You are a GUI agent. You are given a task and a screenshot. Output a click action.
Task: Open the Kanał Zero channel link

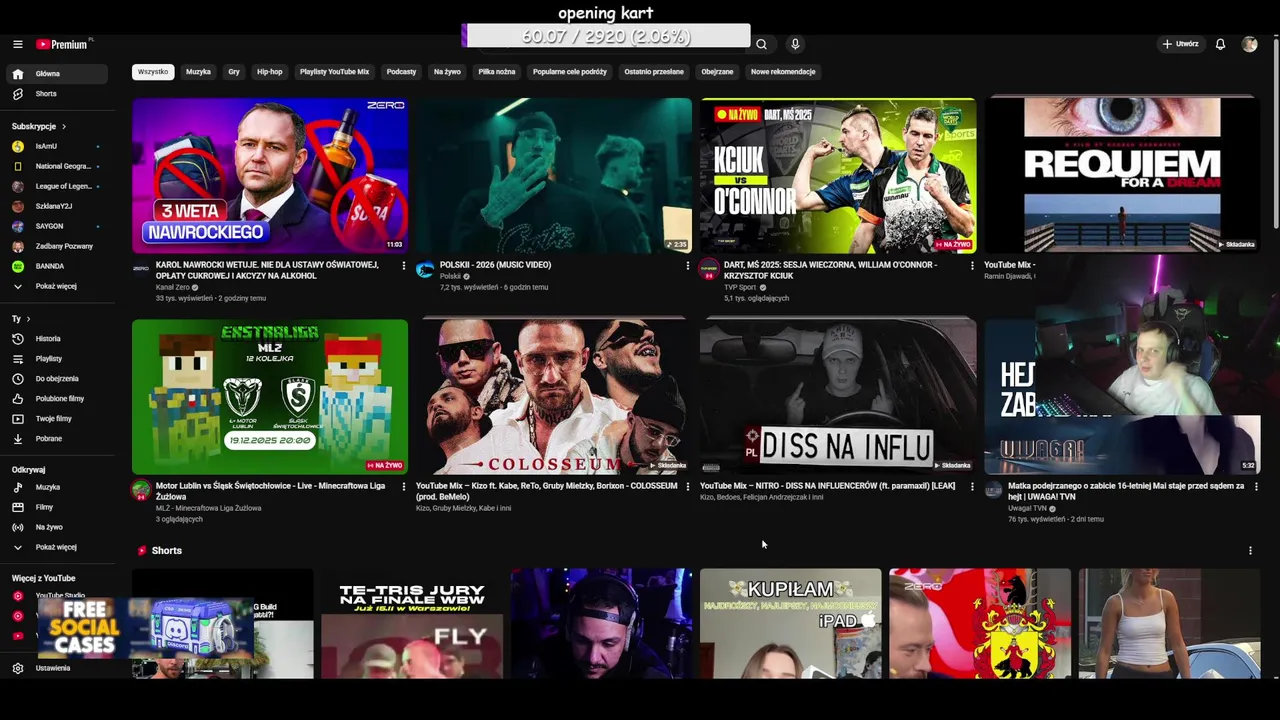(173, 287)
